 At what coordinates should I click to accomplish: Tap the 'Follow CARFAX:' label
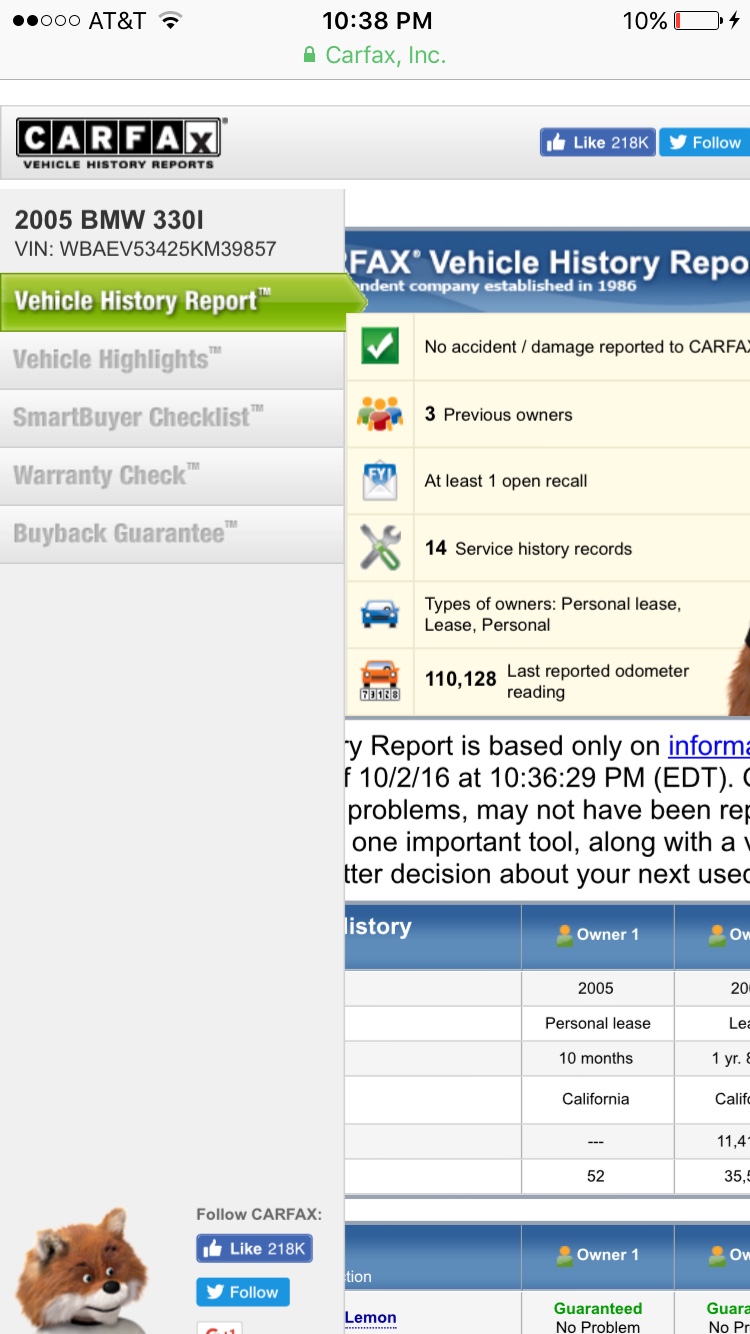259,1214
